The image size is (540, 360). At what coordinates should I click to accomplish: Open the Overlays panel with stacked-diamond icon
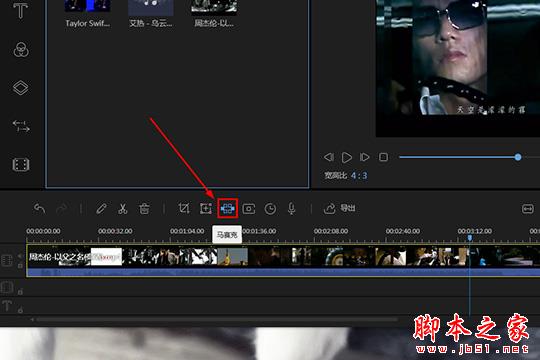[21, 88]
